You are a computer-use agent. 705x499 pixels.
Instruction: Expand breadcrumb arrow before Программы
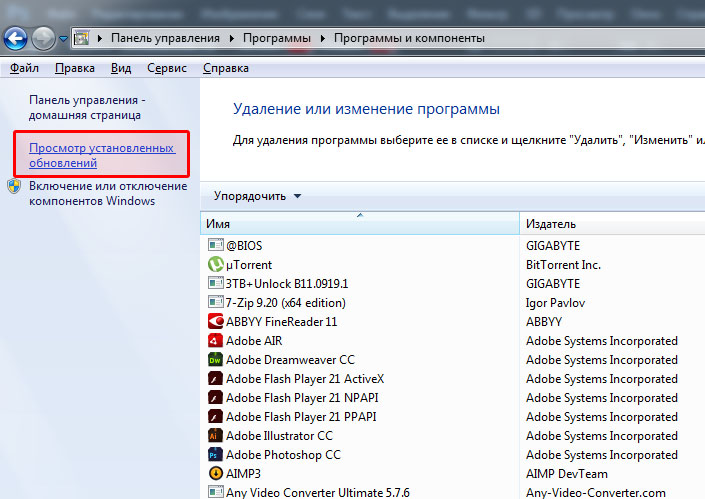click(232, 38)
